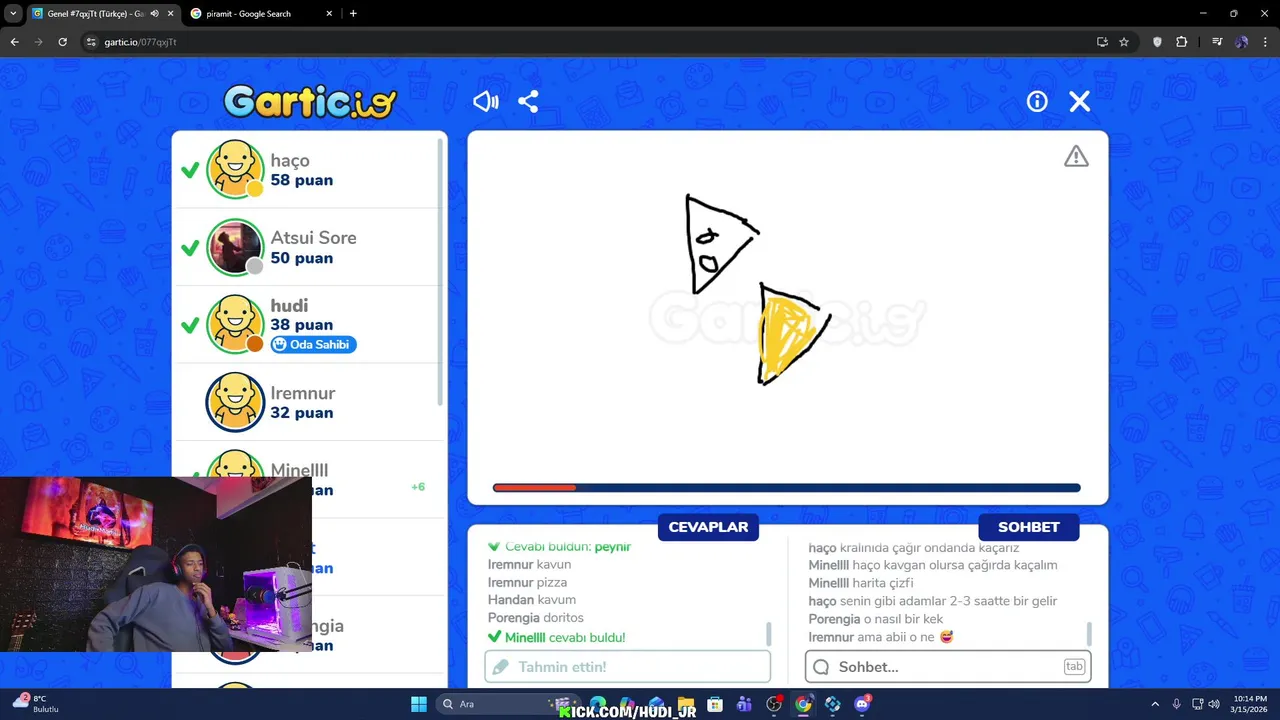Click Porengia's doritos guess

click(535, 618)
